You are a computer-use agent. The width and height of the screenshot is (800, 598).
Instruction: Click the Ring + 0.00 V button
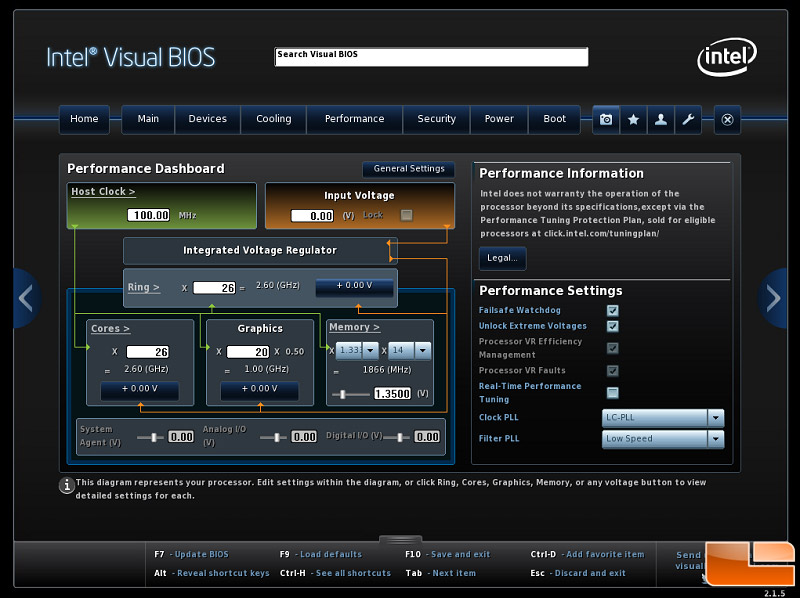tap(355, 286)
